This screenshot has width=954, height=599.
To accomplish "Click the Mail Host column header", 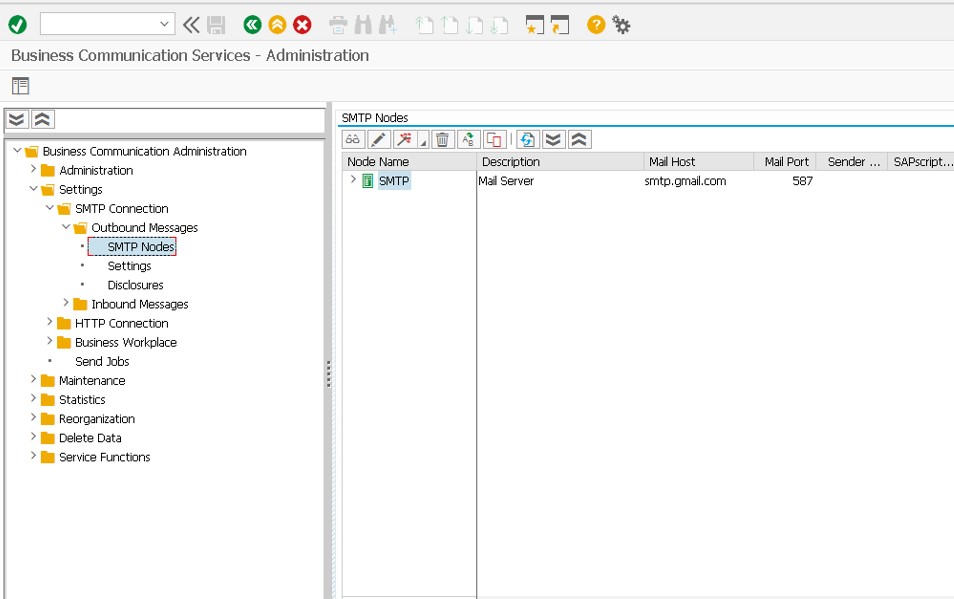I will click(699, 162).
